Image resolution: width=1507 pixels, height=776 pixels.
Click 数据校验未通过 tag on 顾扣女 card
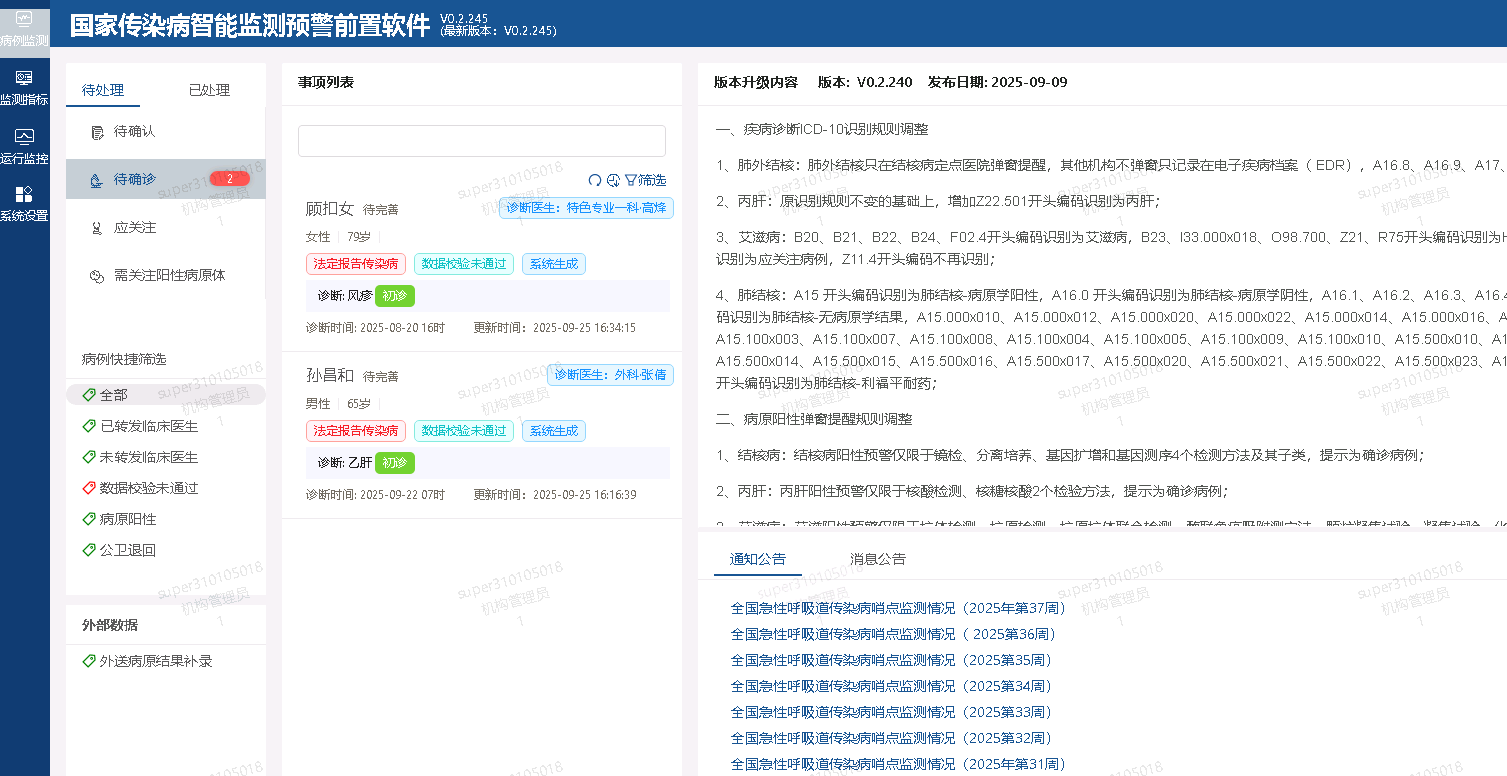point(464,264)
